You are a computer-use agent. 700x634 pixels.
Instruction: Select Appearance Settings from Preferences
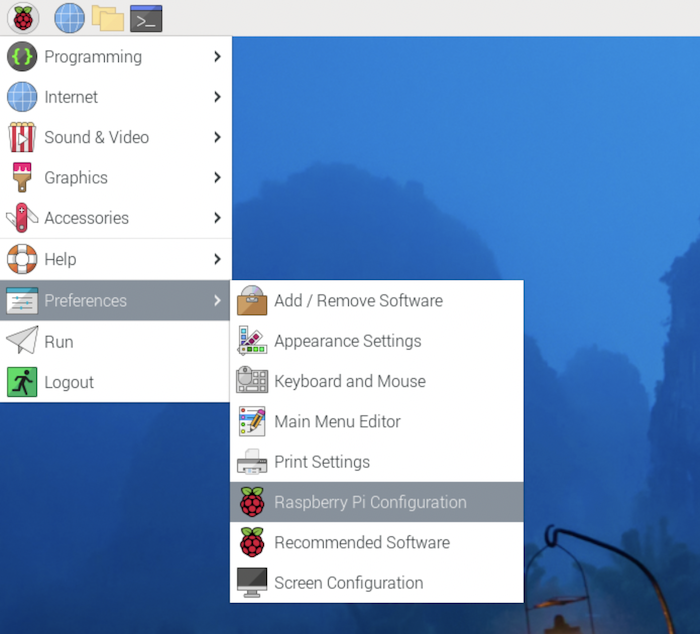pos(377,341)
